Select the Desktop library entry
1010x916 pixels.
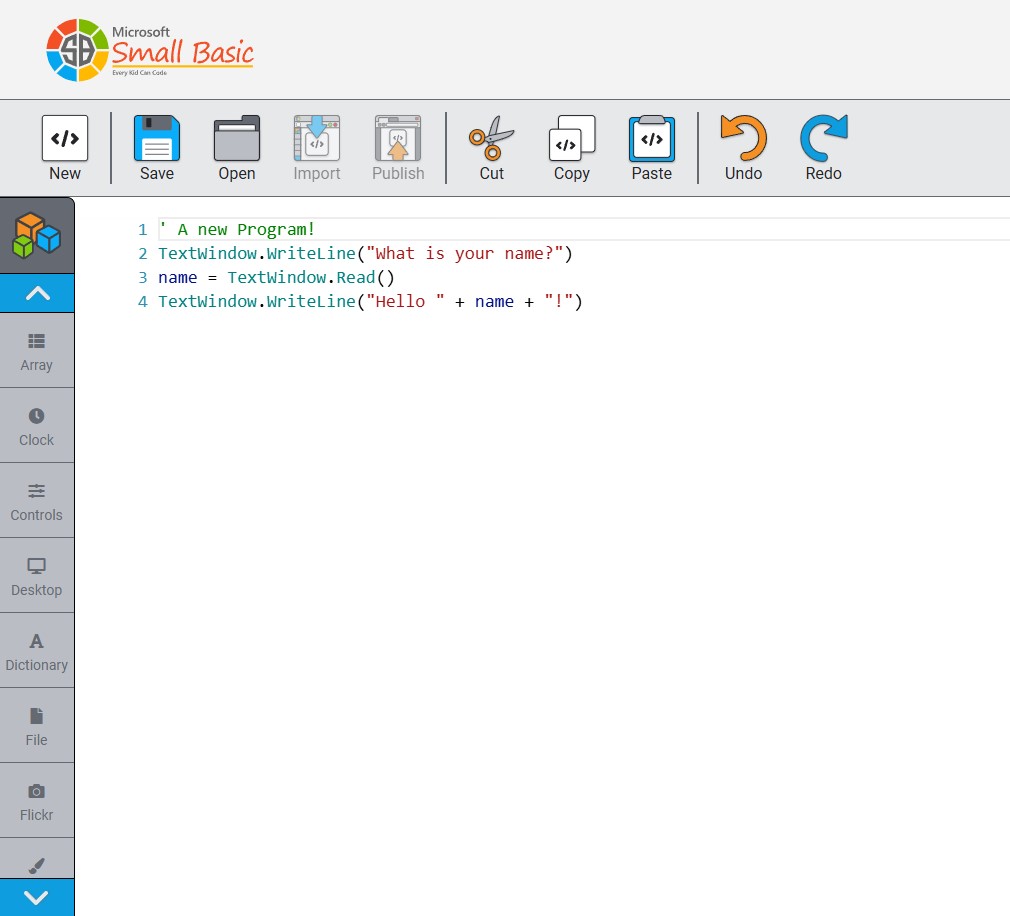pos(37,576)
